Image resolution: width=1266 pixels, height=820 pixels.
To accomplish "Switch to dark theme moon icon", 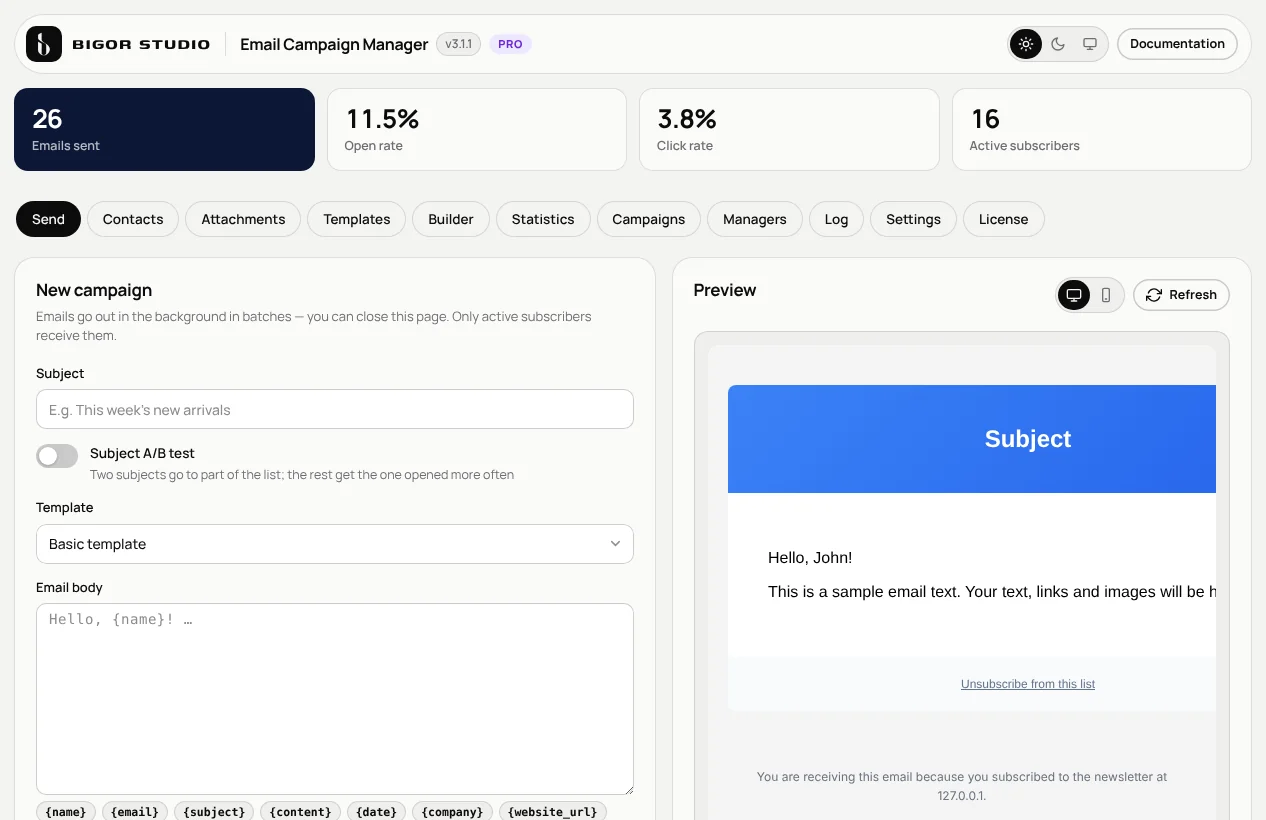I will point(1058,44).
